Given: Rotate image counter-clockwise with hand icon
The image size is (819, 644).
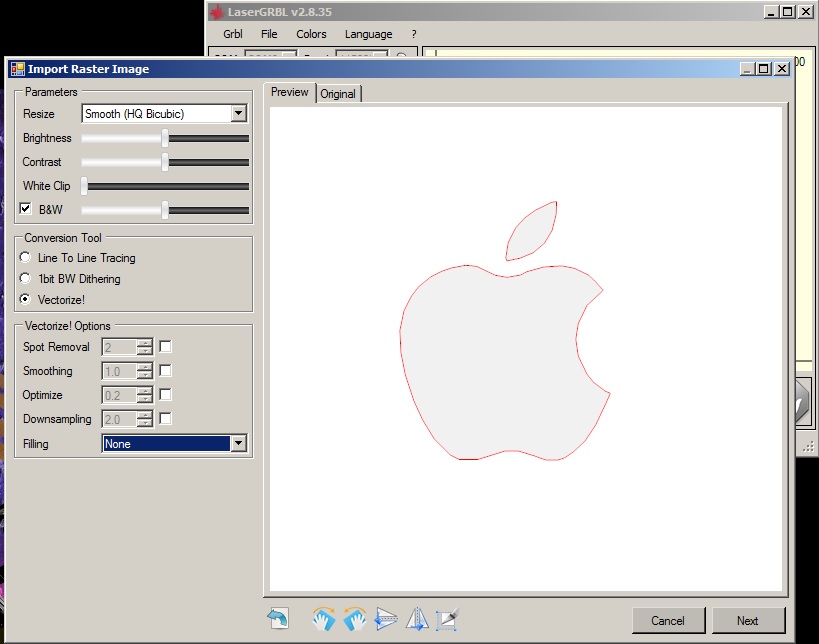Looking at the screenshot, I should click(354, 619).
